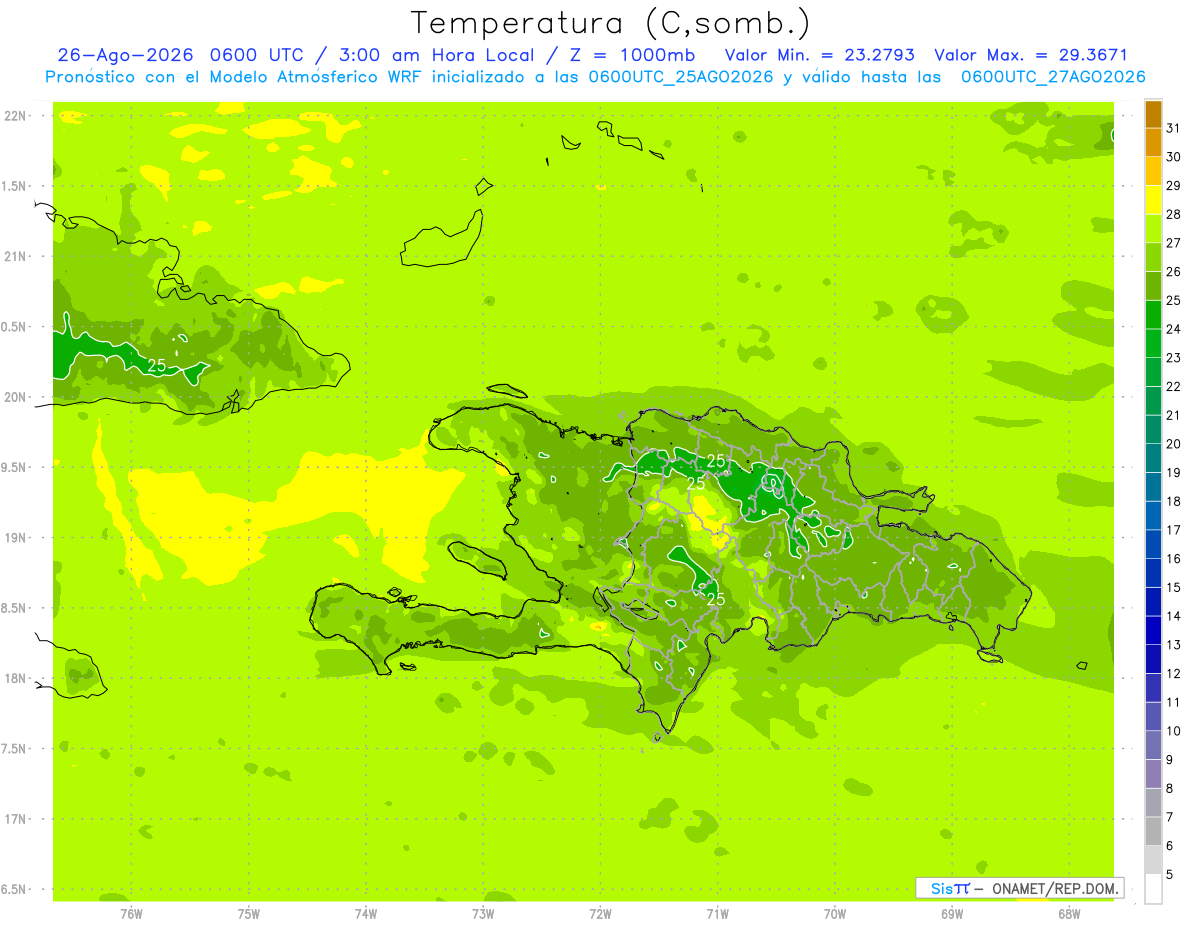
Task: Click the yellow color bar segment between 28 and 29
Action: click(x=1153, y=200)
